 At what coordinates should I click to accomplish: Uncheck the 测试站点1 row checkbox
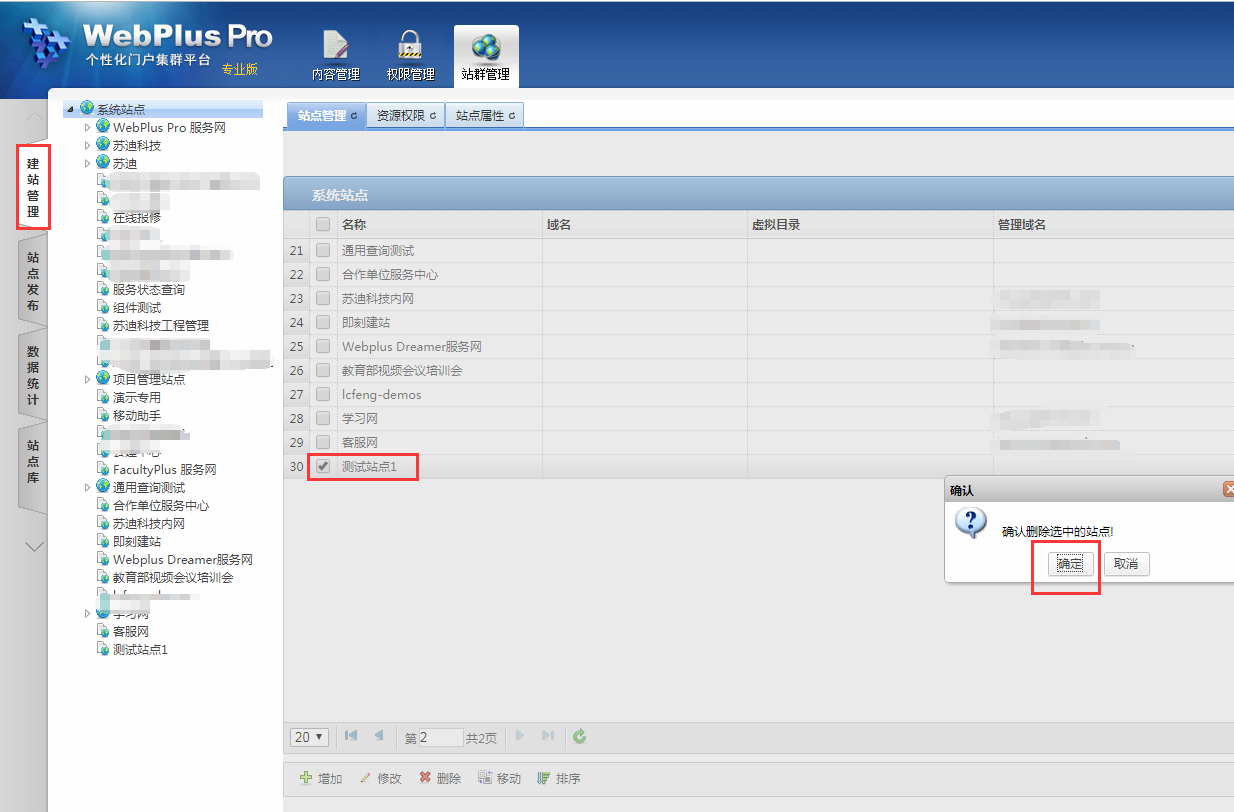click(x=323, y=466)
